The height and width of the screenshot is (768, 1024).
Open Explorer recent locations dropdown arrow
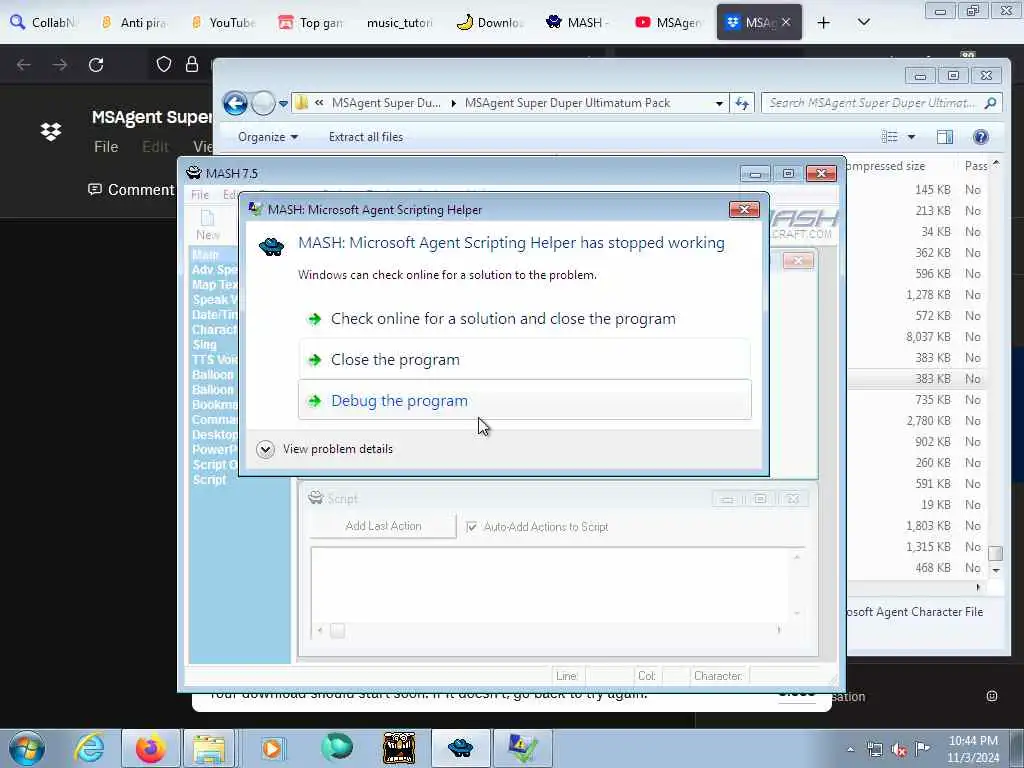[283, 103]
